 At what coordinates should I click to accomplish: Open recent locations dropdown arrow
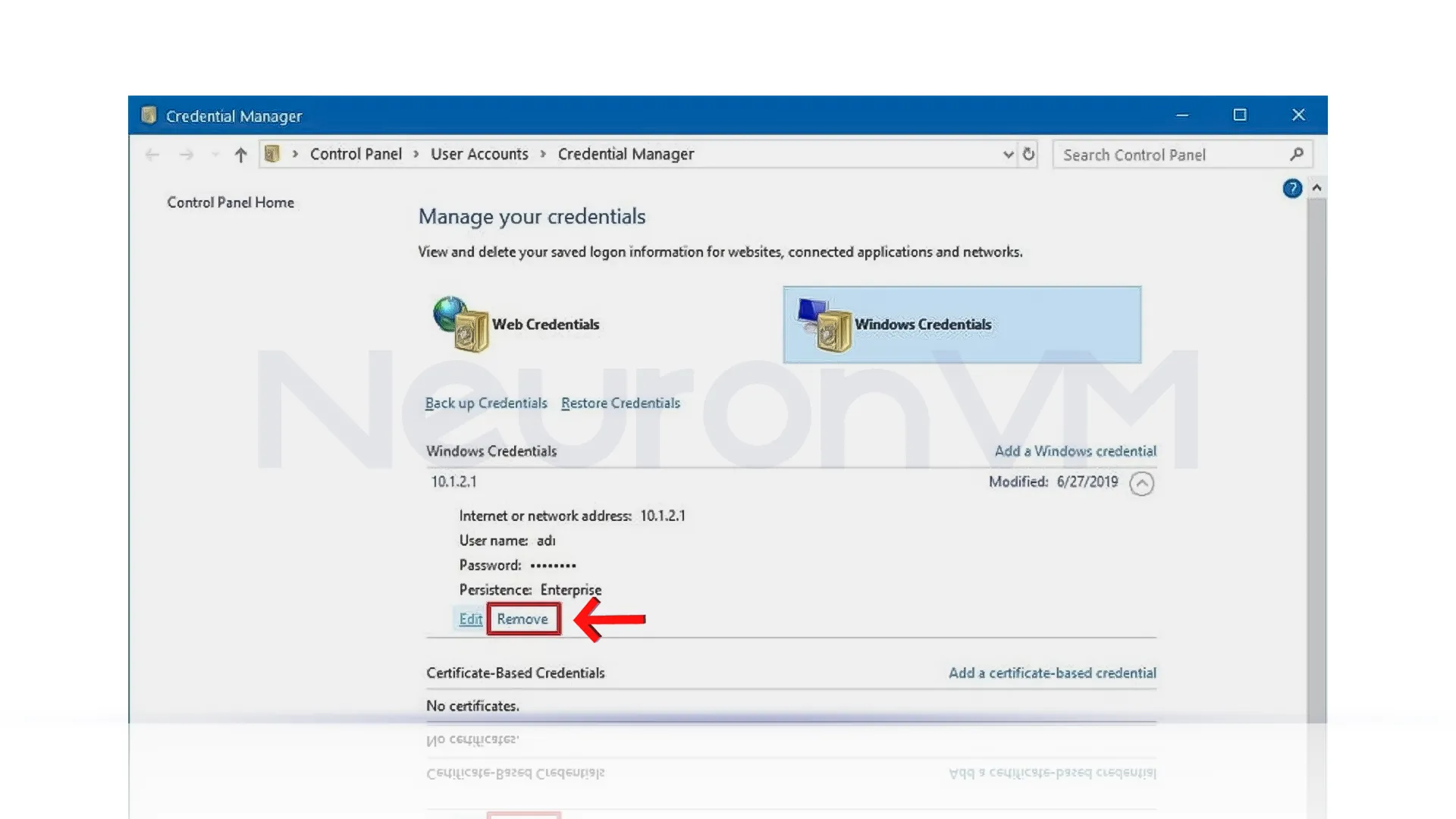click(215, 155)
